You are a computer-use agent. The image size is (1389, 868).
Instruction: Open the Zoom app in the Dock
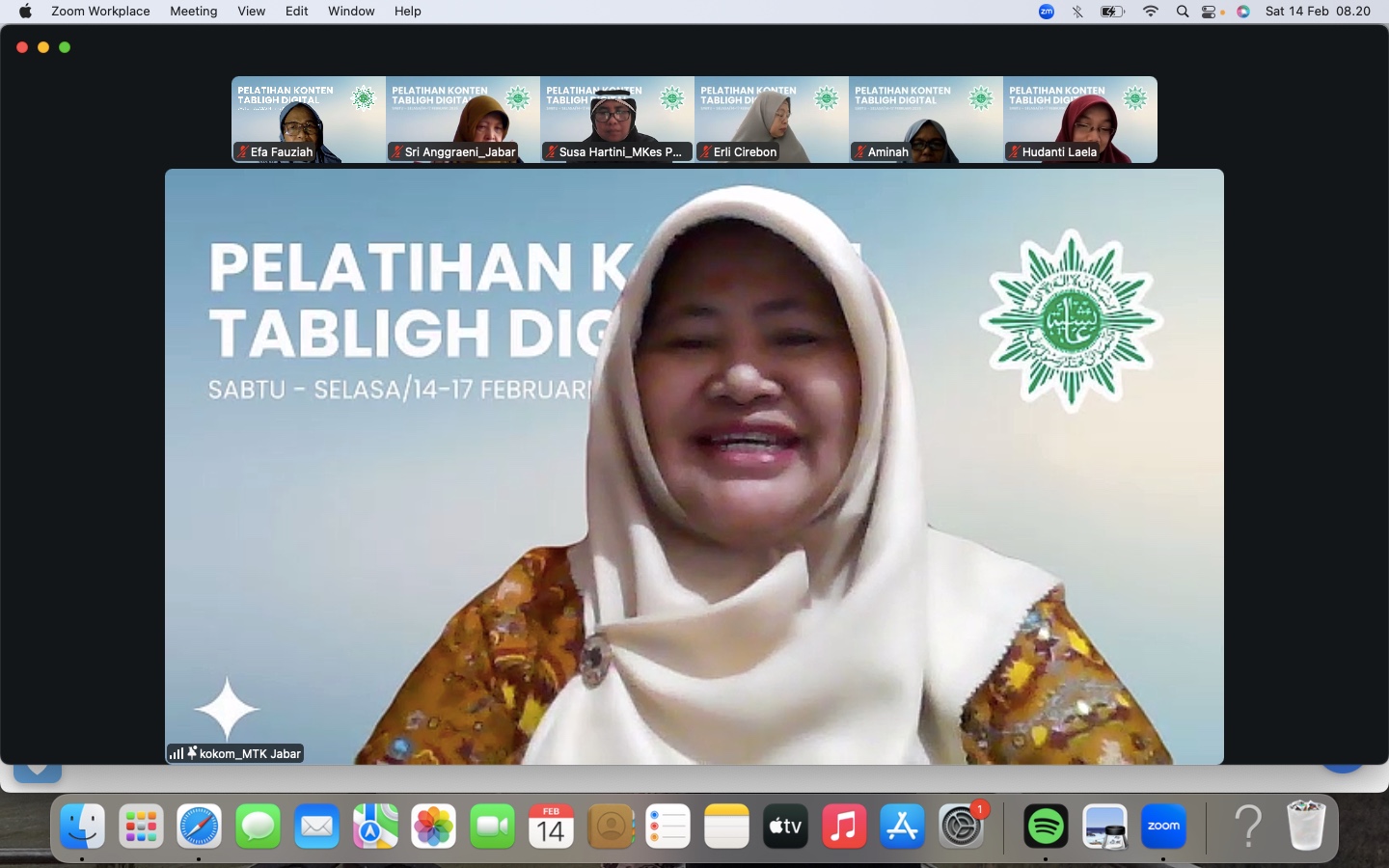pyautogui.click(x=1163, y=827)
